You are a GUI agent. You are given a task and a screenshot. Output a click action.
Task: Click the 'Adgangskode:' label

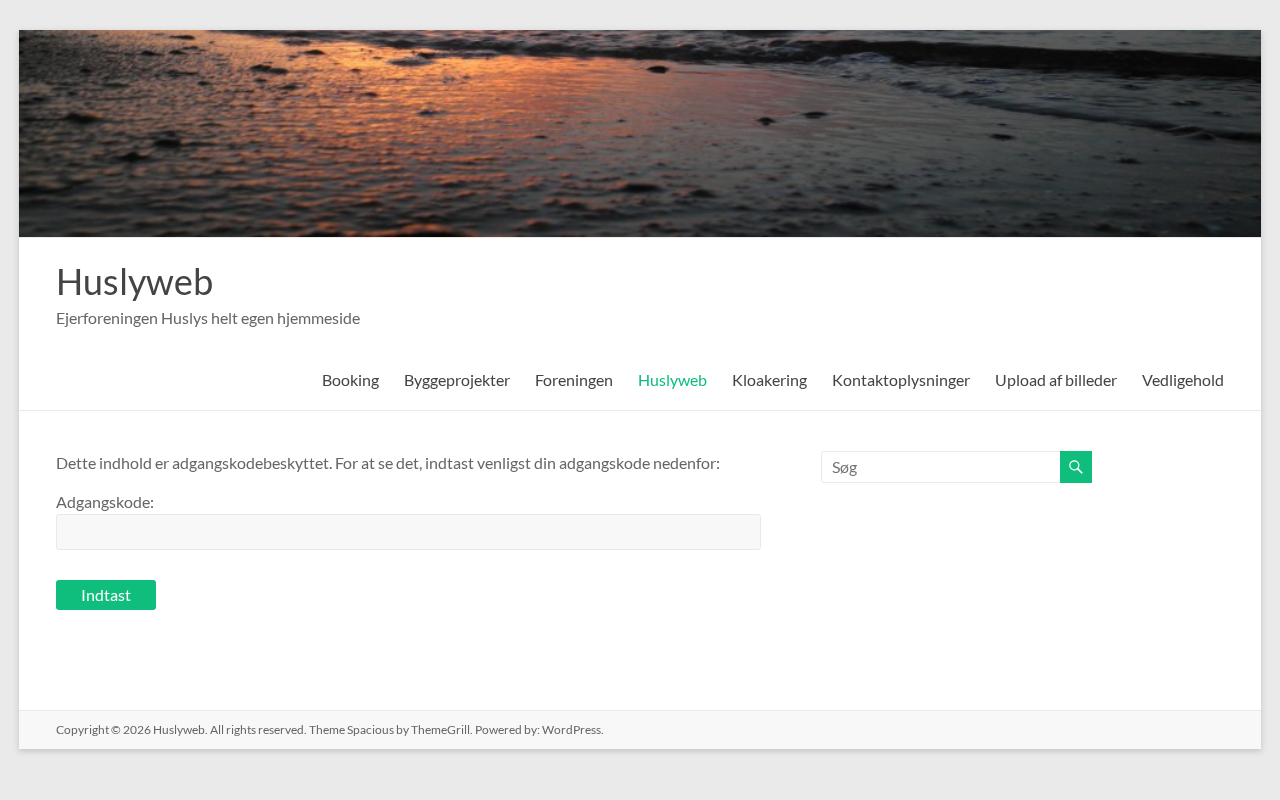105,502
